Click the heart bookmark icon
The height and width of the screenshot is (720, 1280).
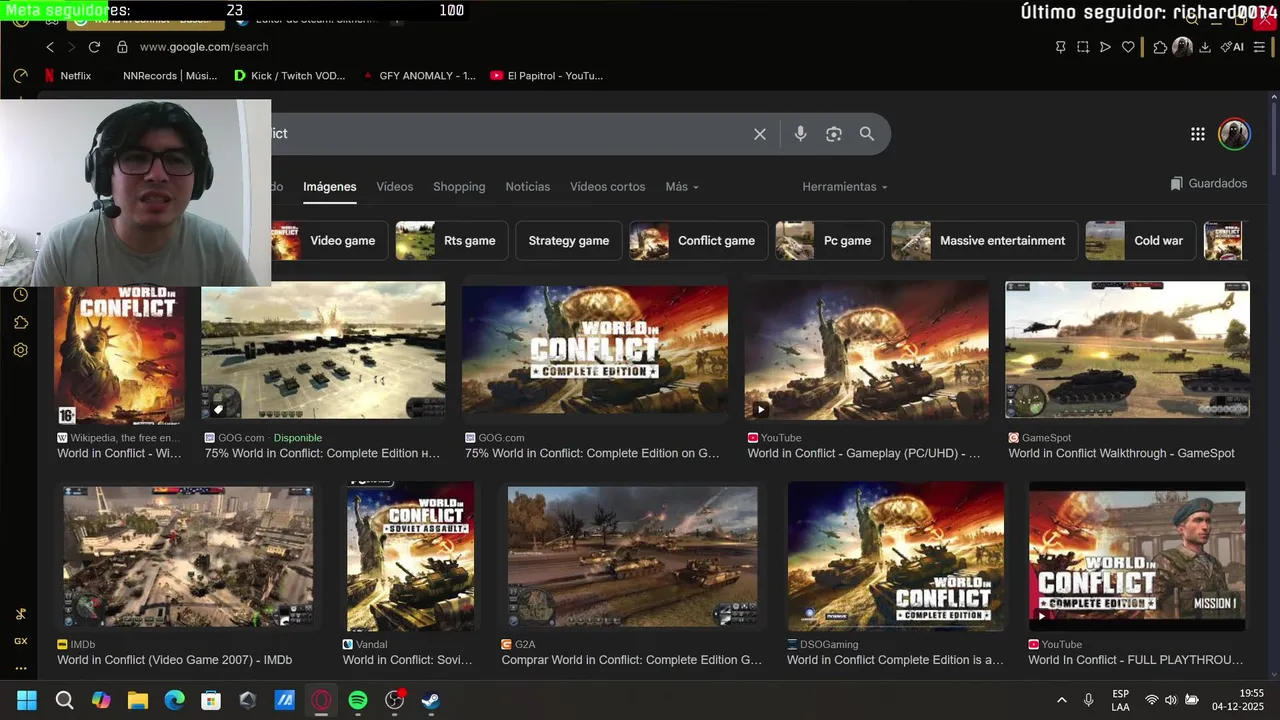(1128, 47)
